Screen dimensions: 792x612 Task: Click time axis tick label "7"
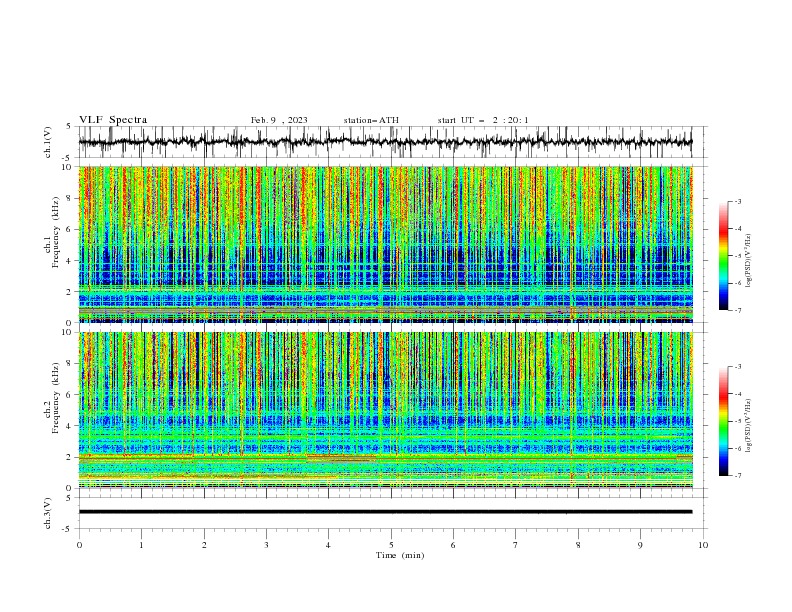coord(516,545)
